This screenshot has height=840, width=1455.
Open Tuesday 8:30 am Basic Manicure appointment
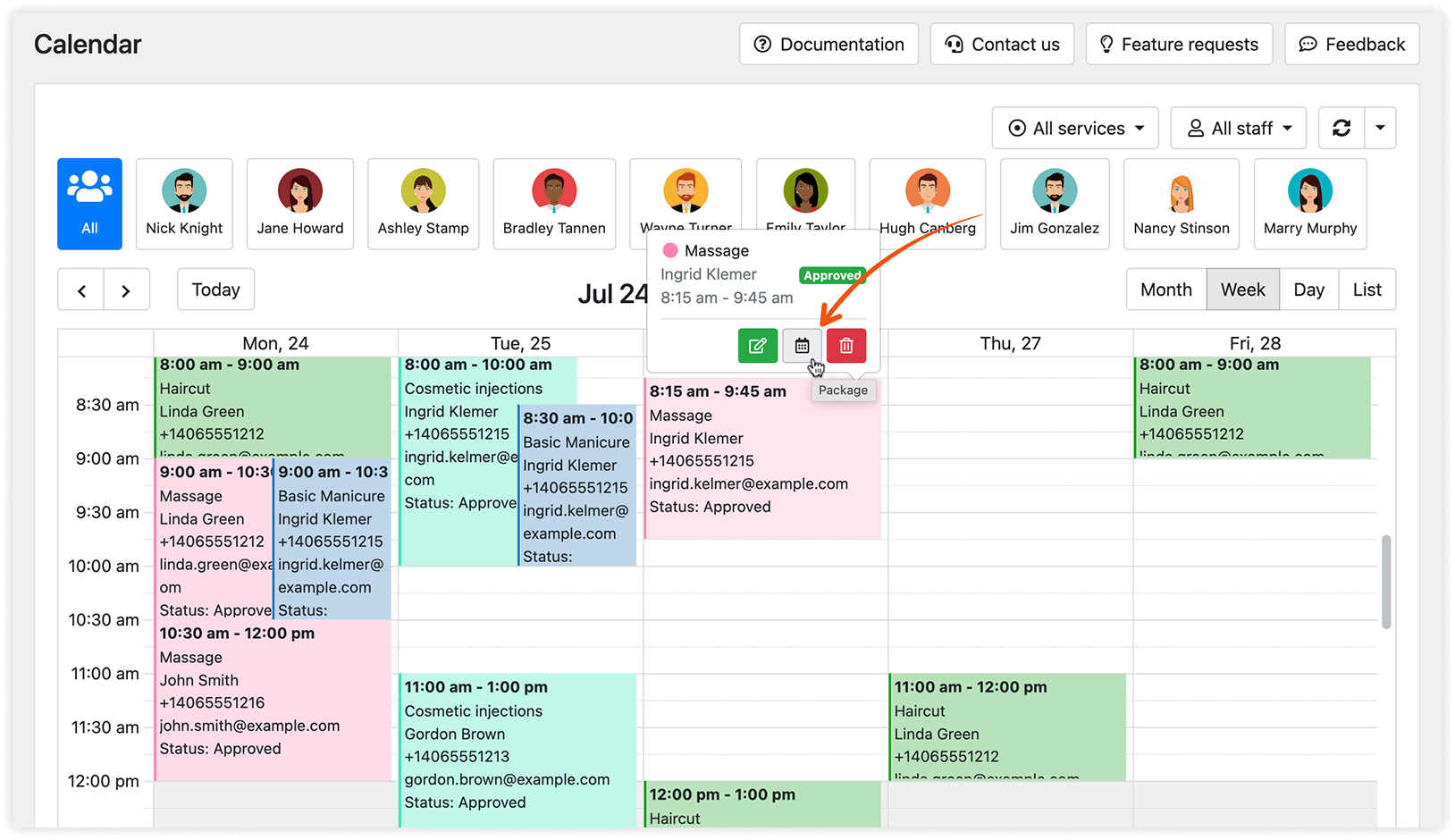[x=577, y=487]
